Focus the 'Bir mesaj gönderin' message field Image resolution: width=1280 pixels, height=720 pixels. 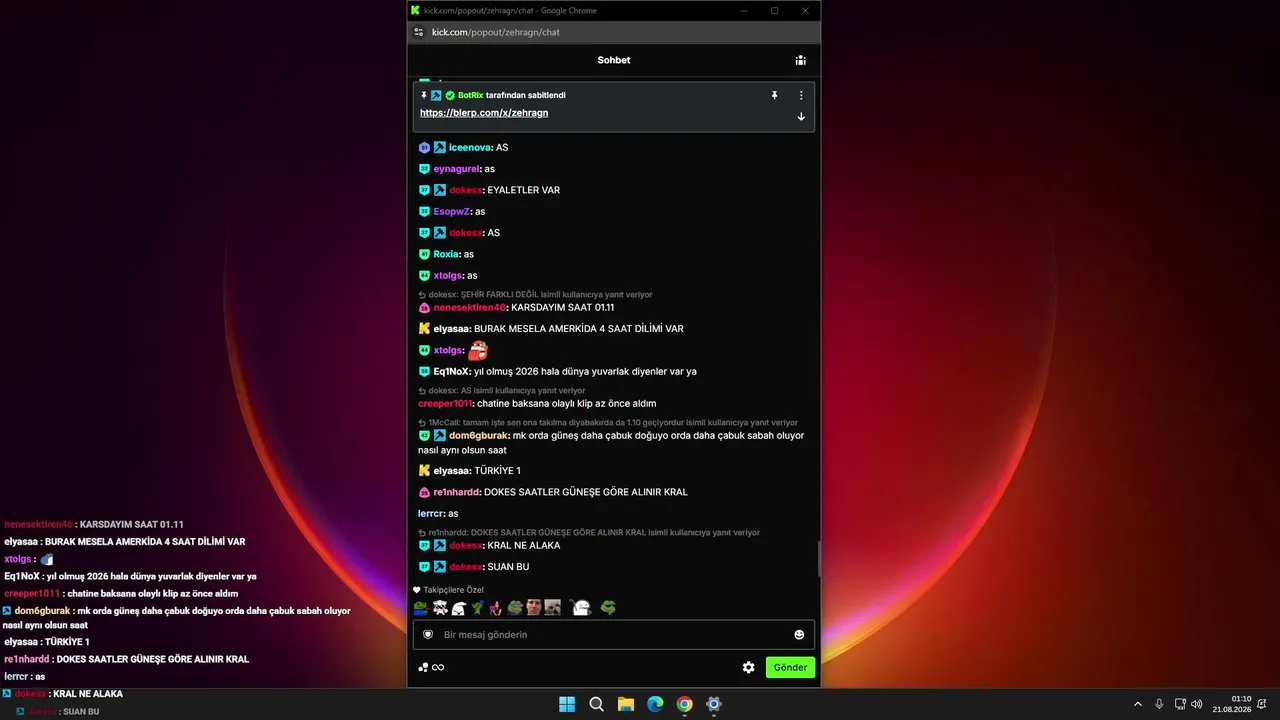coord(614,634)
